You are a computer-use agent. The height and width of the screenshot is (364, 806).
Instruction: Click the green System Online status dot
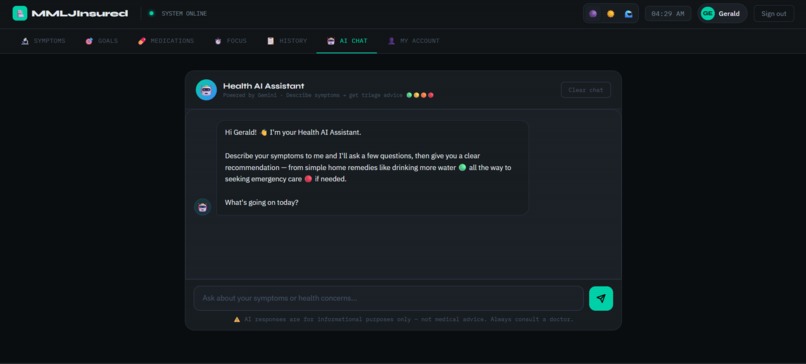tap(151, 13)
